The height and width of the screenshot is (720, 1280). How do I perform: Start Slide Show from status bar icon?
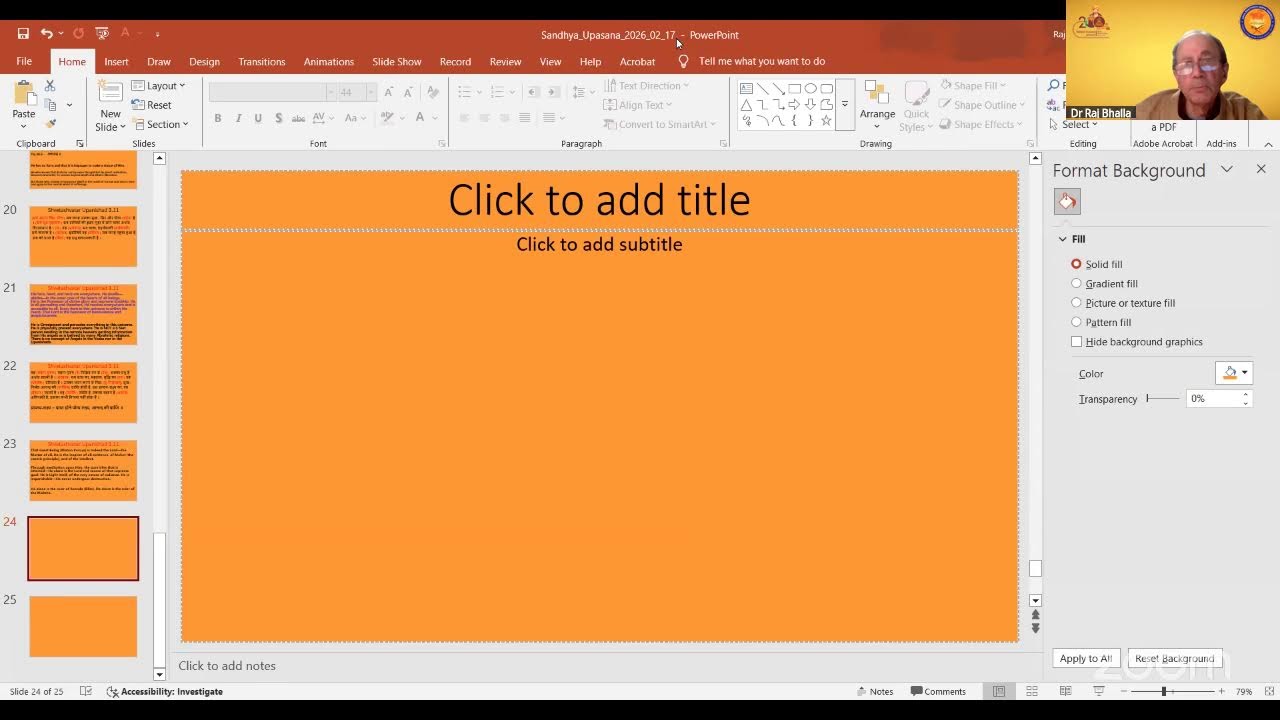coord(1099,691)
